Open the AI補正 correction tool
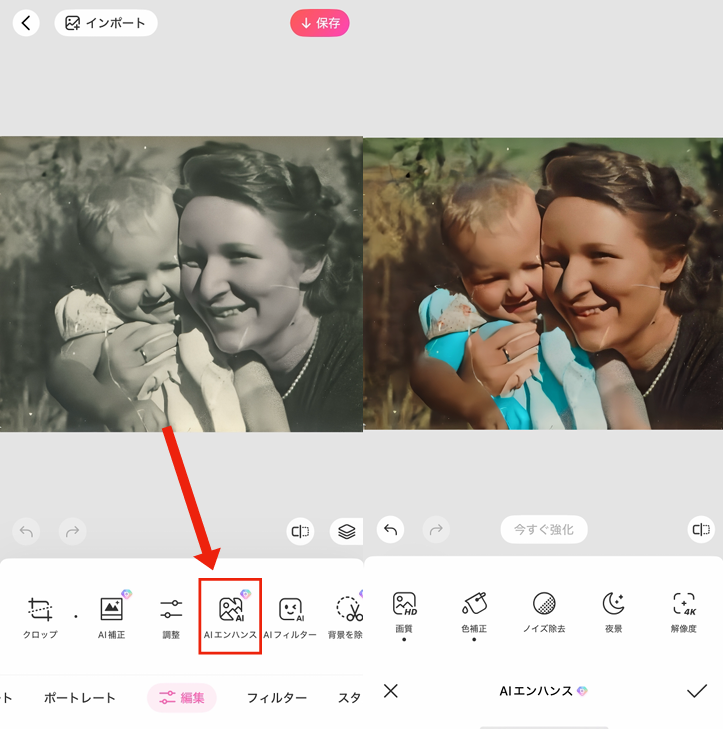The height and width of the screenshot is (729, 723). pos(111,615)
